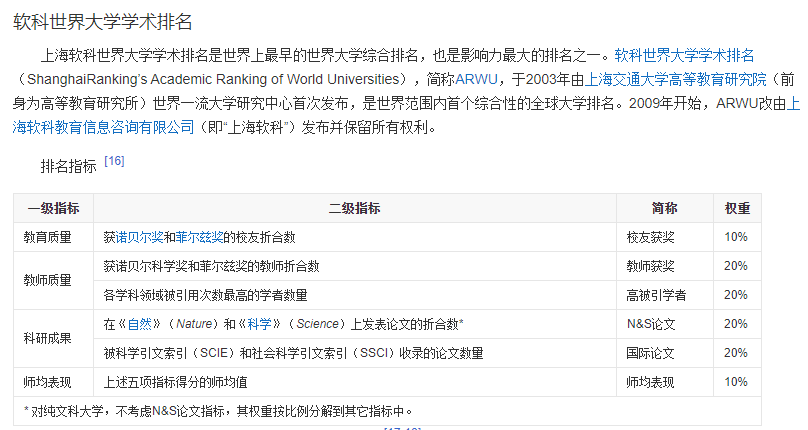Follow the 自然 journal link
Image resolution: width=808 pixels, height=430 pixels.
(x=139, y=324)
